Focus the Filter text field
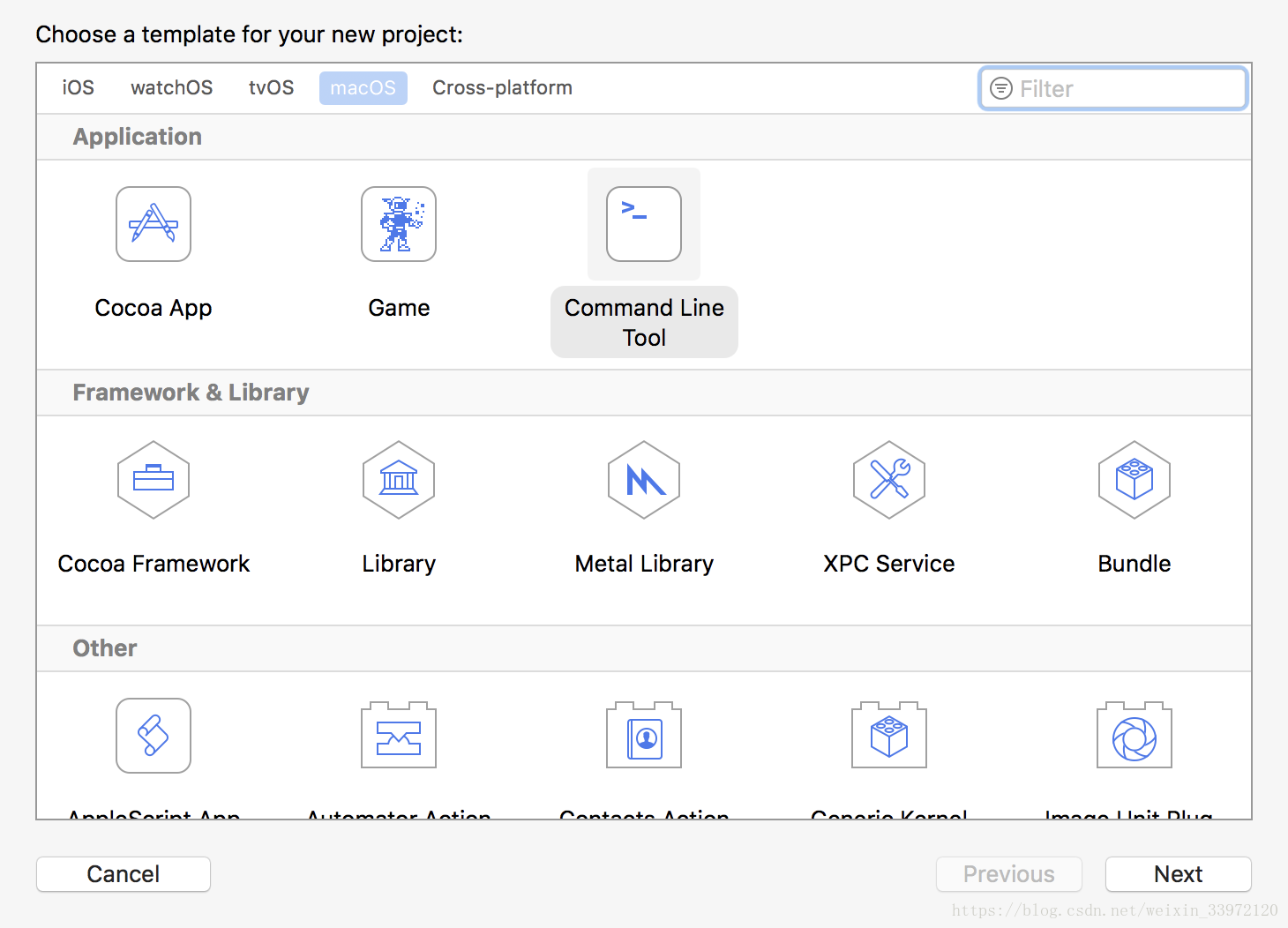1288x928 pixels. pyautogui.click(x=1113, y=88)
